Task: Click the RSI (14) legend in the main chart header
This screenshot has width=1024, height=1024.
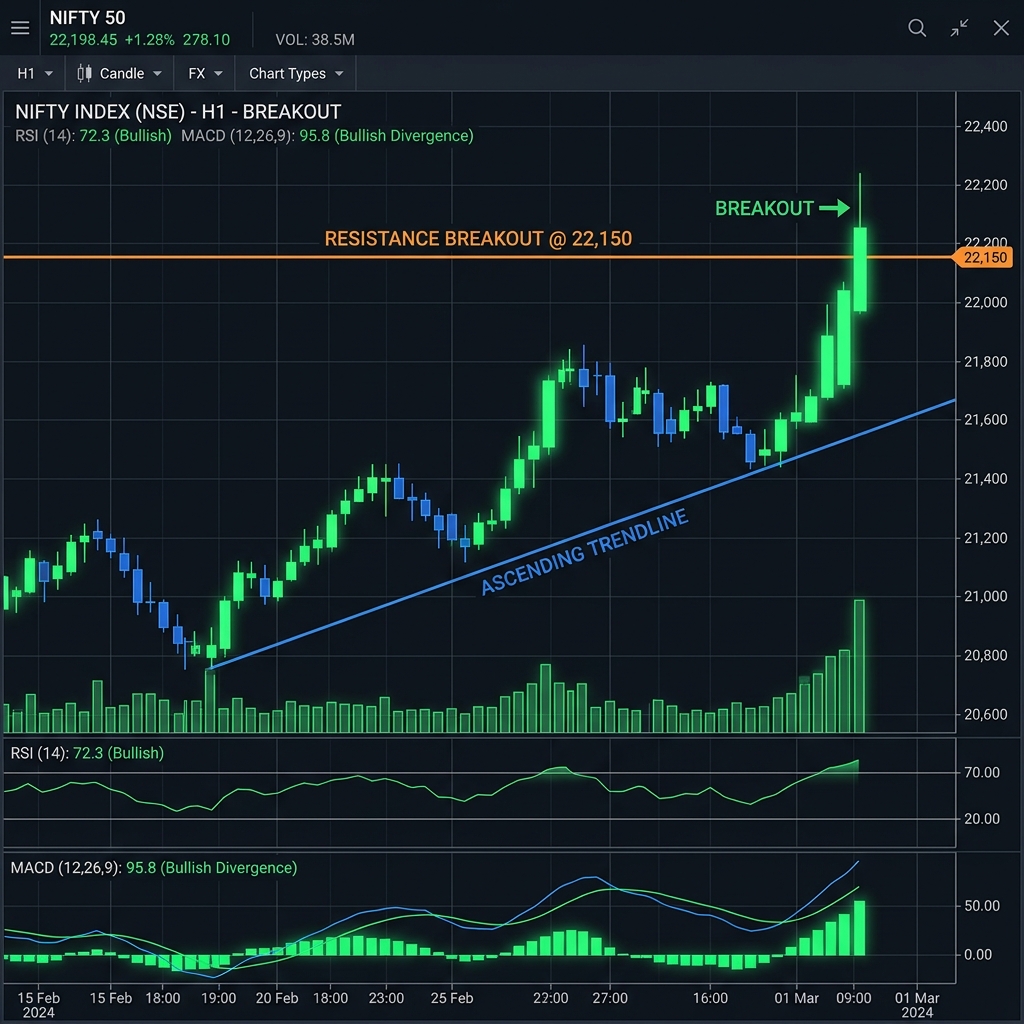Action: tap(93, 136)
